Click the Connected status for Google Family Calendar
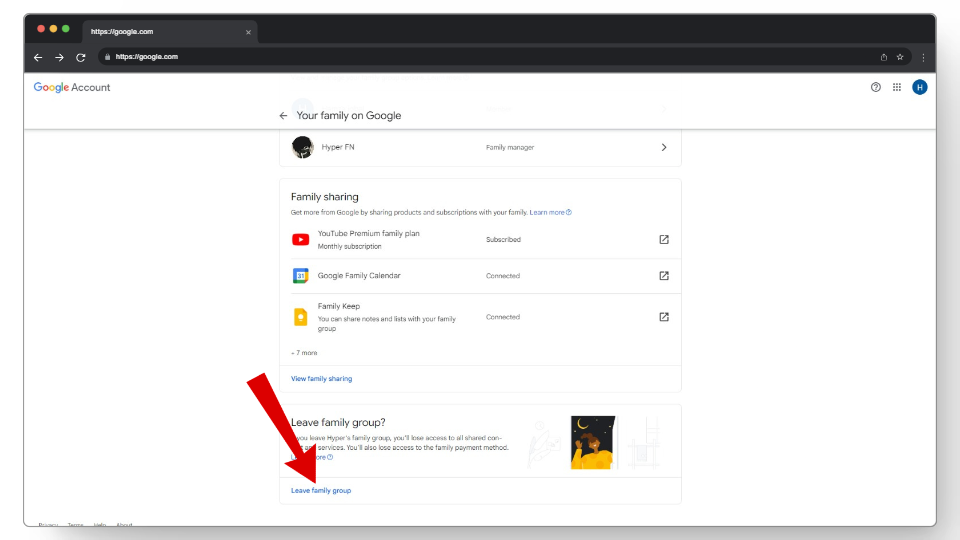Viewport: 960px width, 540px height. (x=503, y=276)
